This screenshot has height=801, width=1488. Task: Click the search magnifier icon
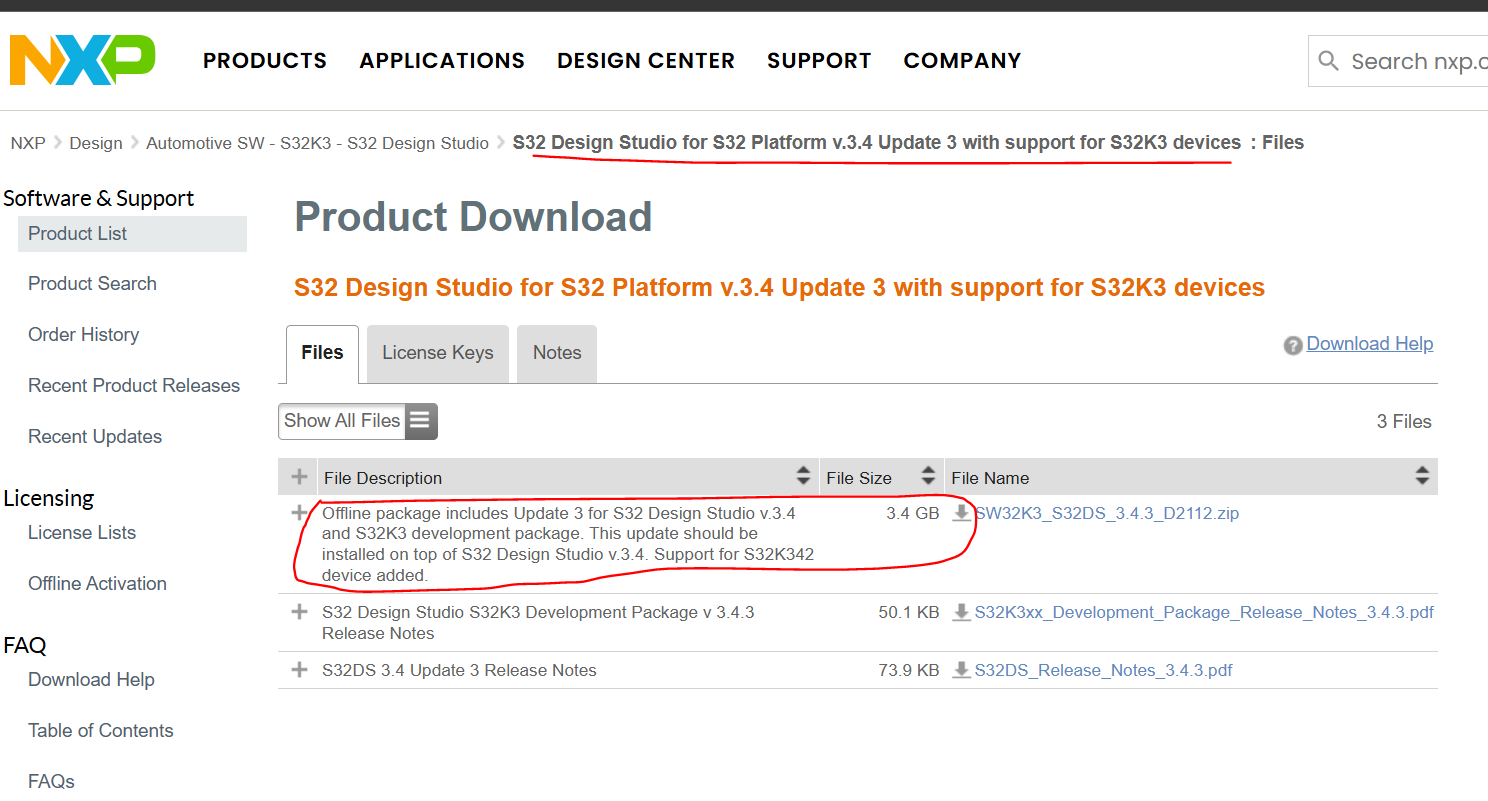pyautogui.click(x=1329, y=61)
